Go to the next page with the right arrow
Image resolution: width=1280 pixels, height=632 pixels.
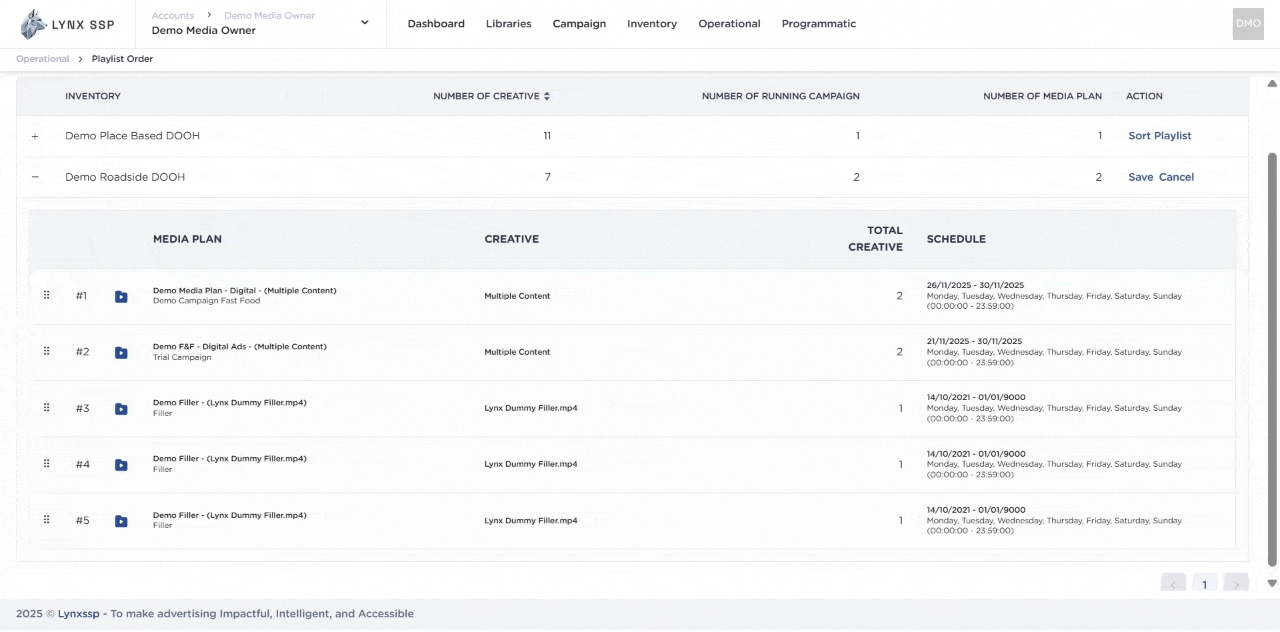pyautogui.click(x=1237, y=584)
